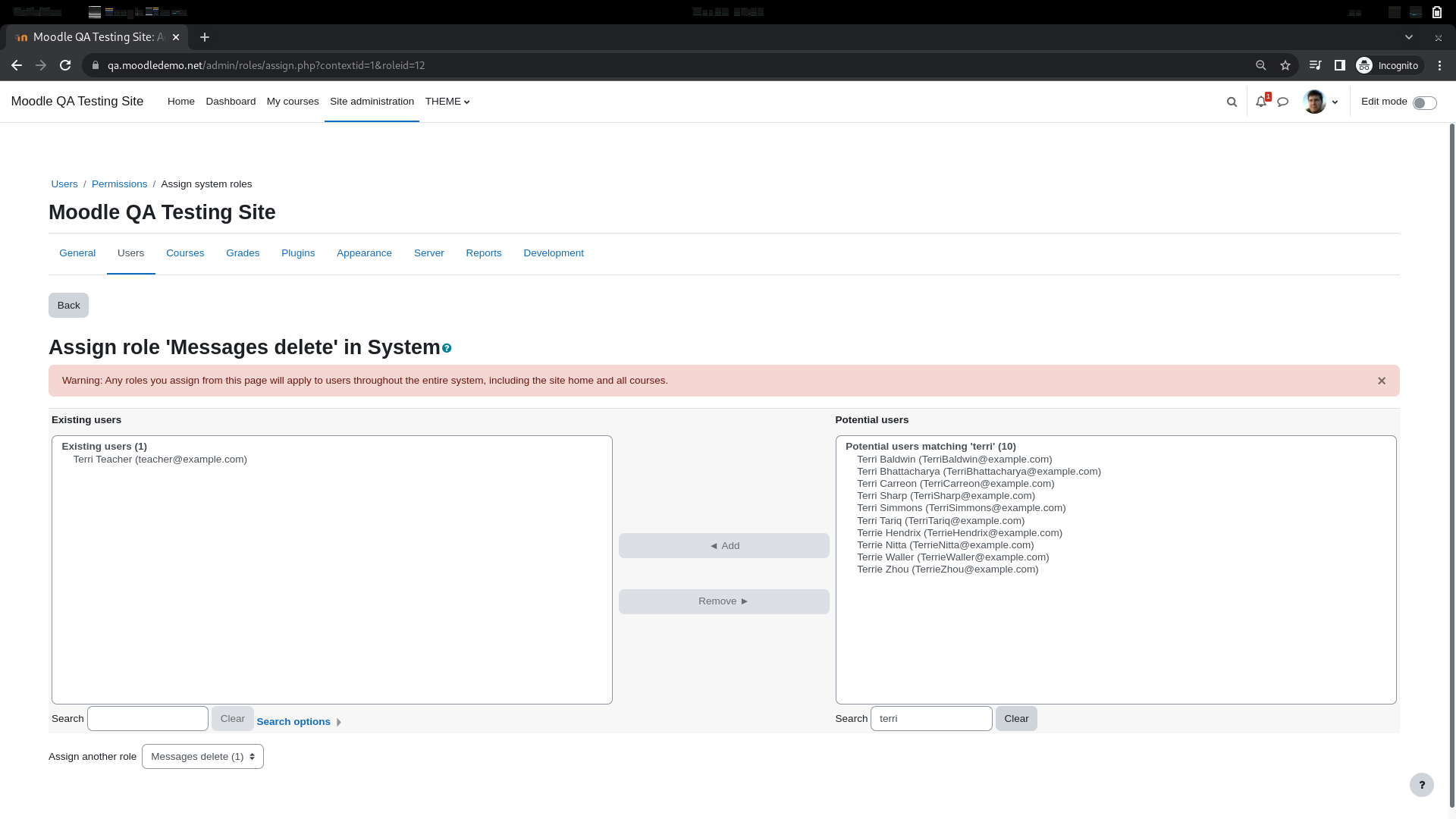This screenshot has width=1456, height=819.
Task: Select potential user Terri Tariq
Action: click(941, 521)
